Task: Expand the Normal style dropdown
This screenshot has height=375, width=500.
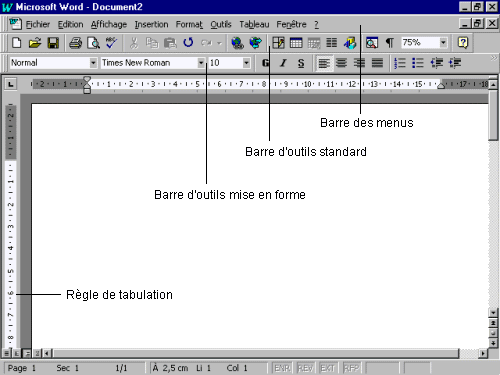Action: 93,63
